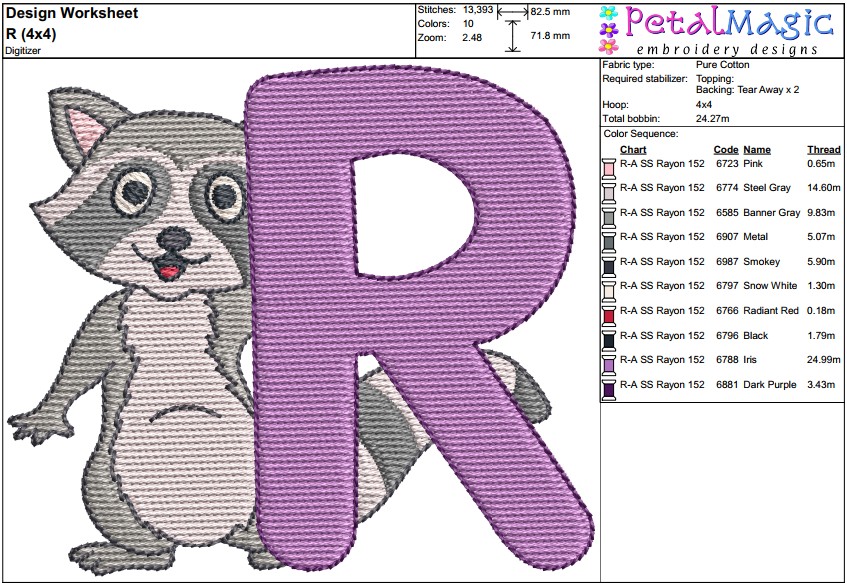Click code 6788 in the Iris row
Viewport: 847px width, 583px height.
point(727,360)
